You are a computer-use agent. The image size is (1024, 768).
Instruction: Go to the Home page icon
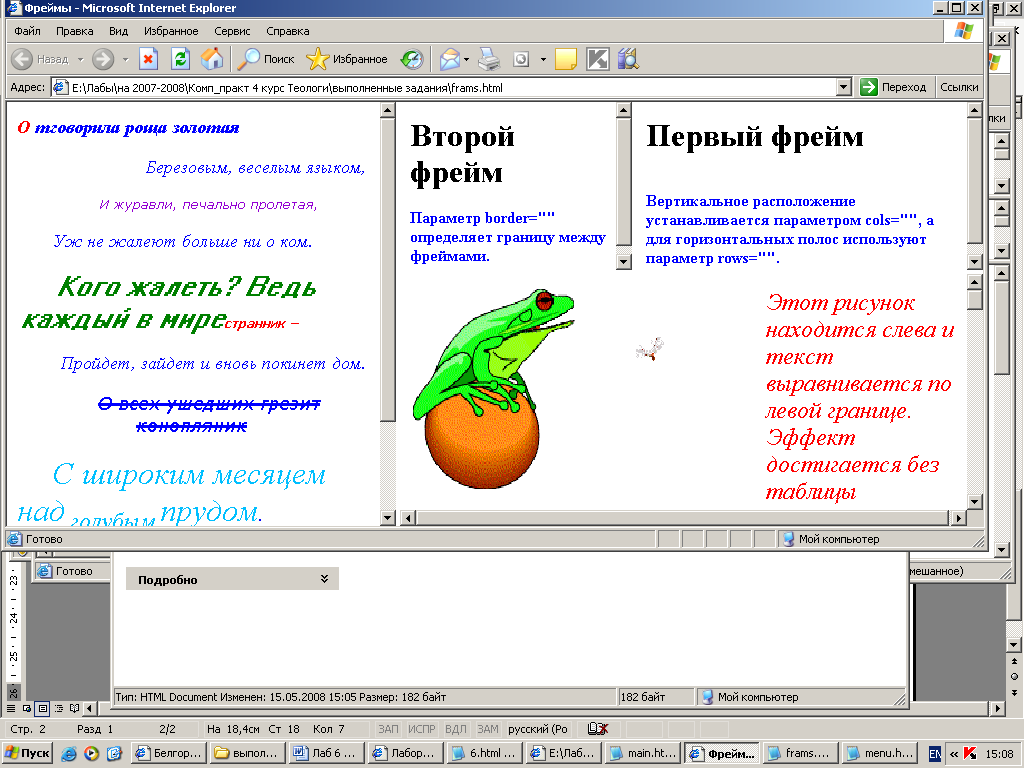212,59
